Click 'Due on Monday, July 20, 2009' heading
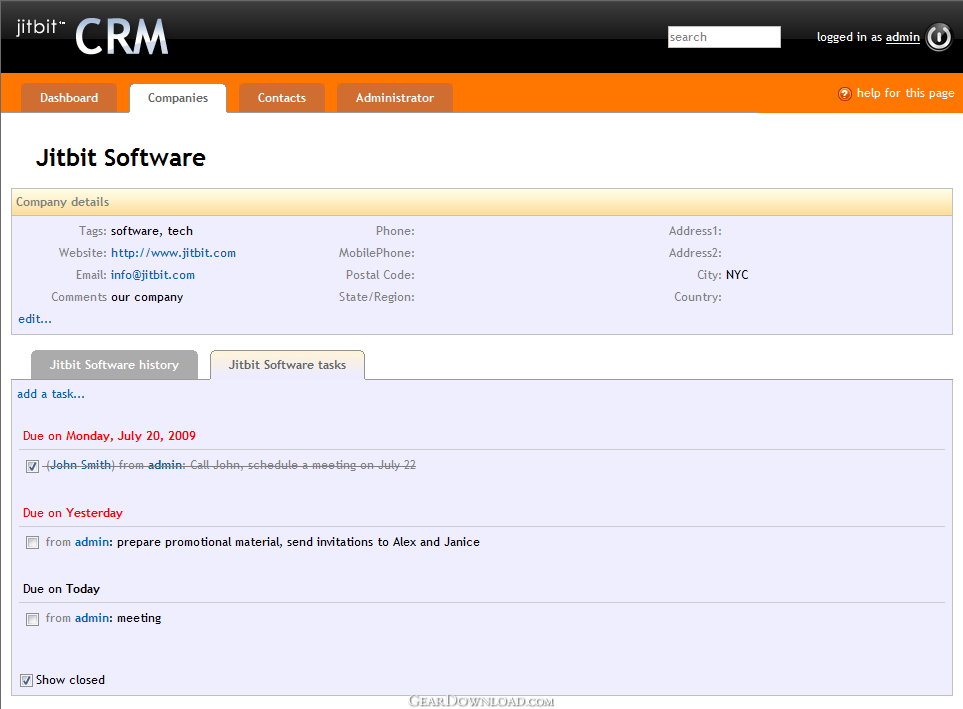 tap(109, 436)
